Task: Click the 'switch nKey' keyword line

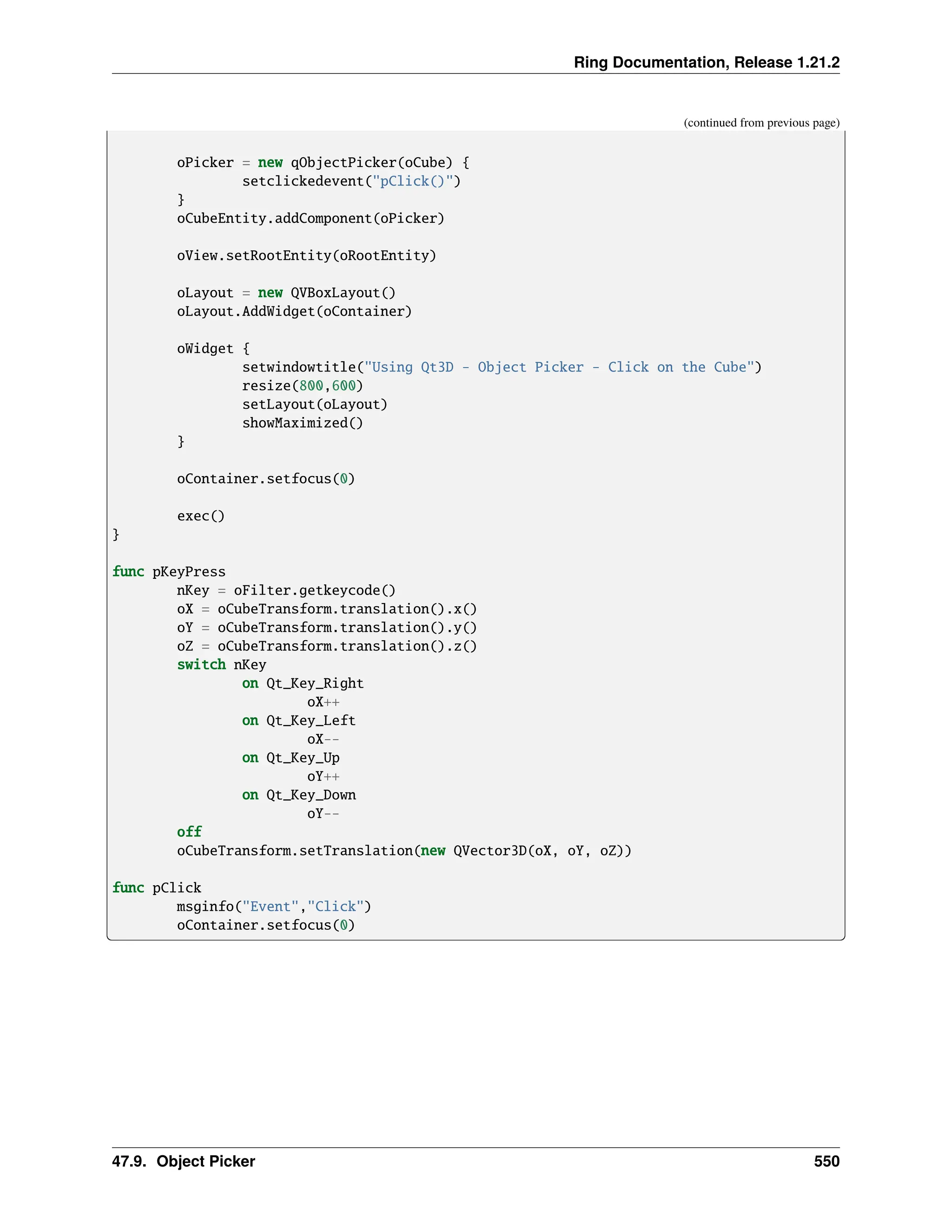Action: [221, 665]
